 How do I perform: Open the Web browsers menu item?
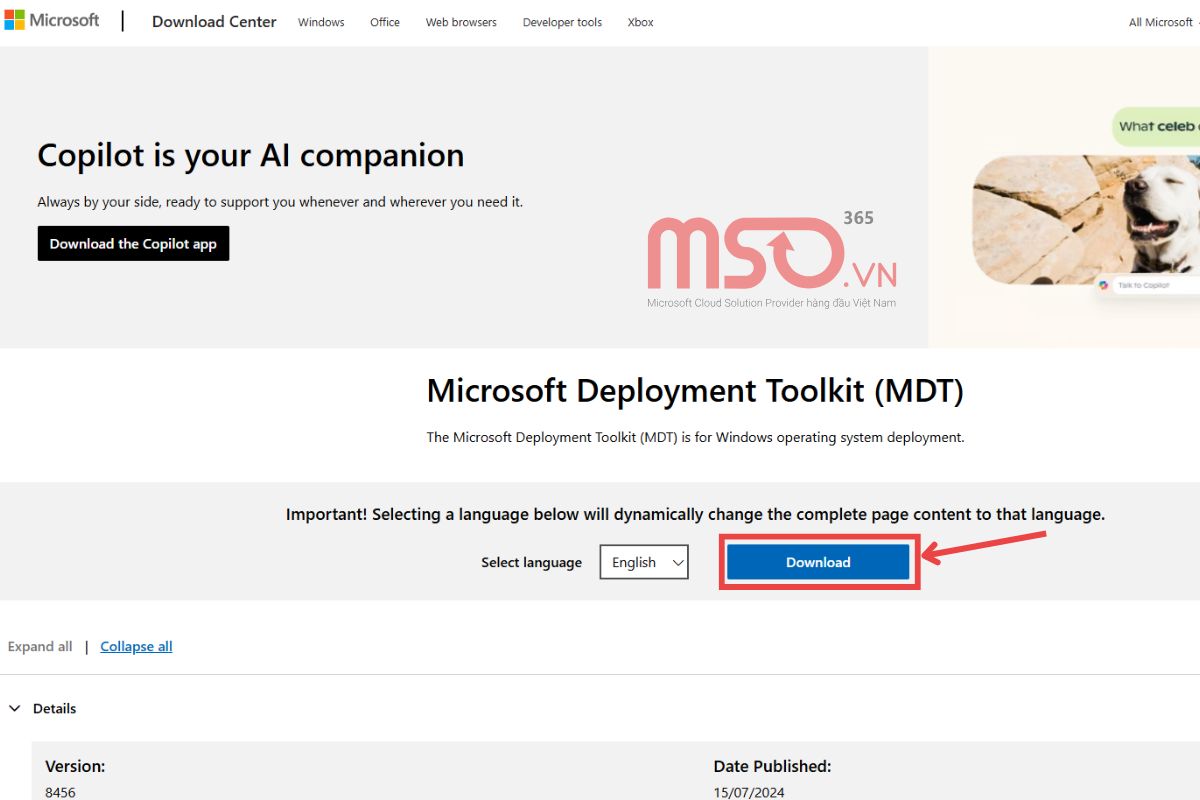click(461, 22)
